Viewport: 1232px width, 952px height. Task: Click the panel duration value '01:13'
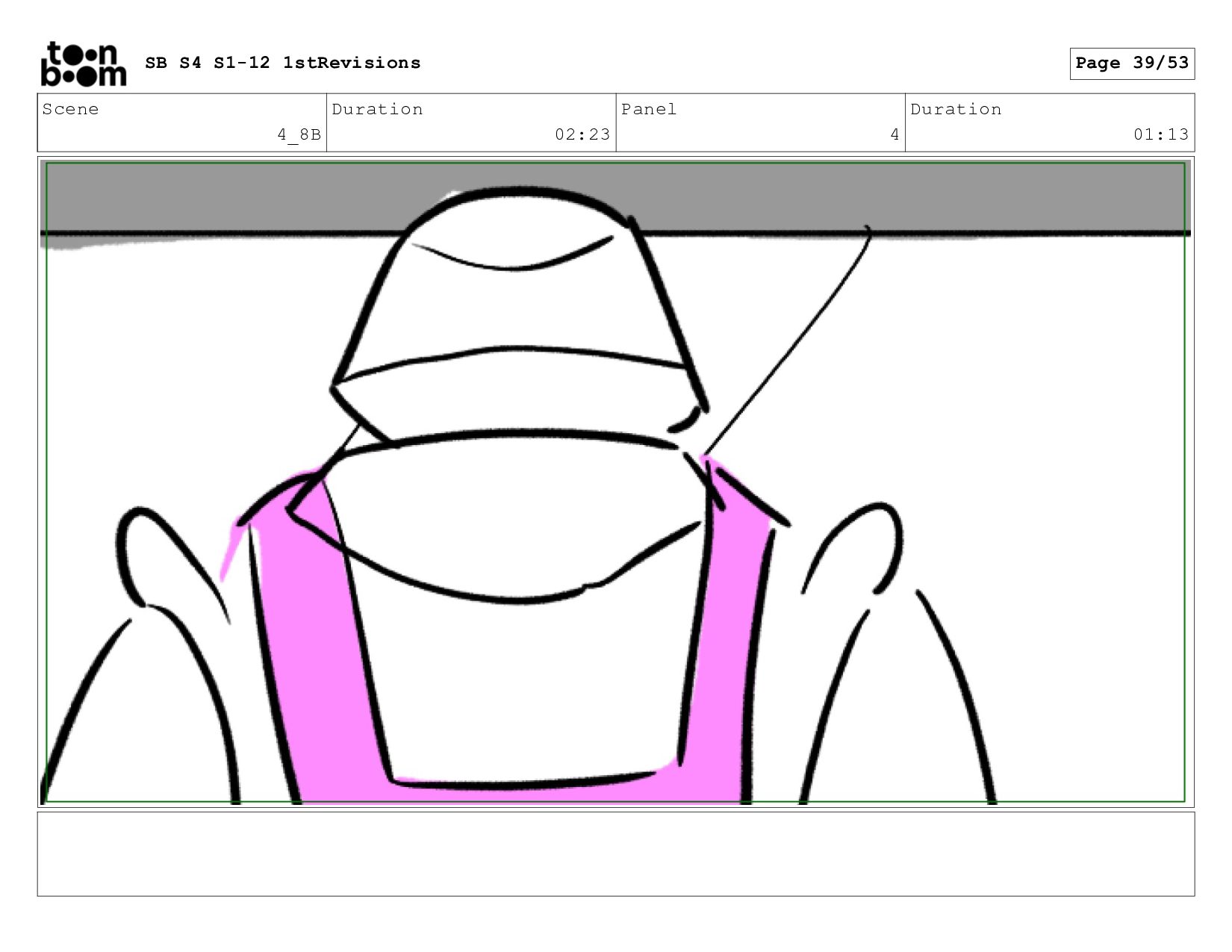tap(1161, 134)
